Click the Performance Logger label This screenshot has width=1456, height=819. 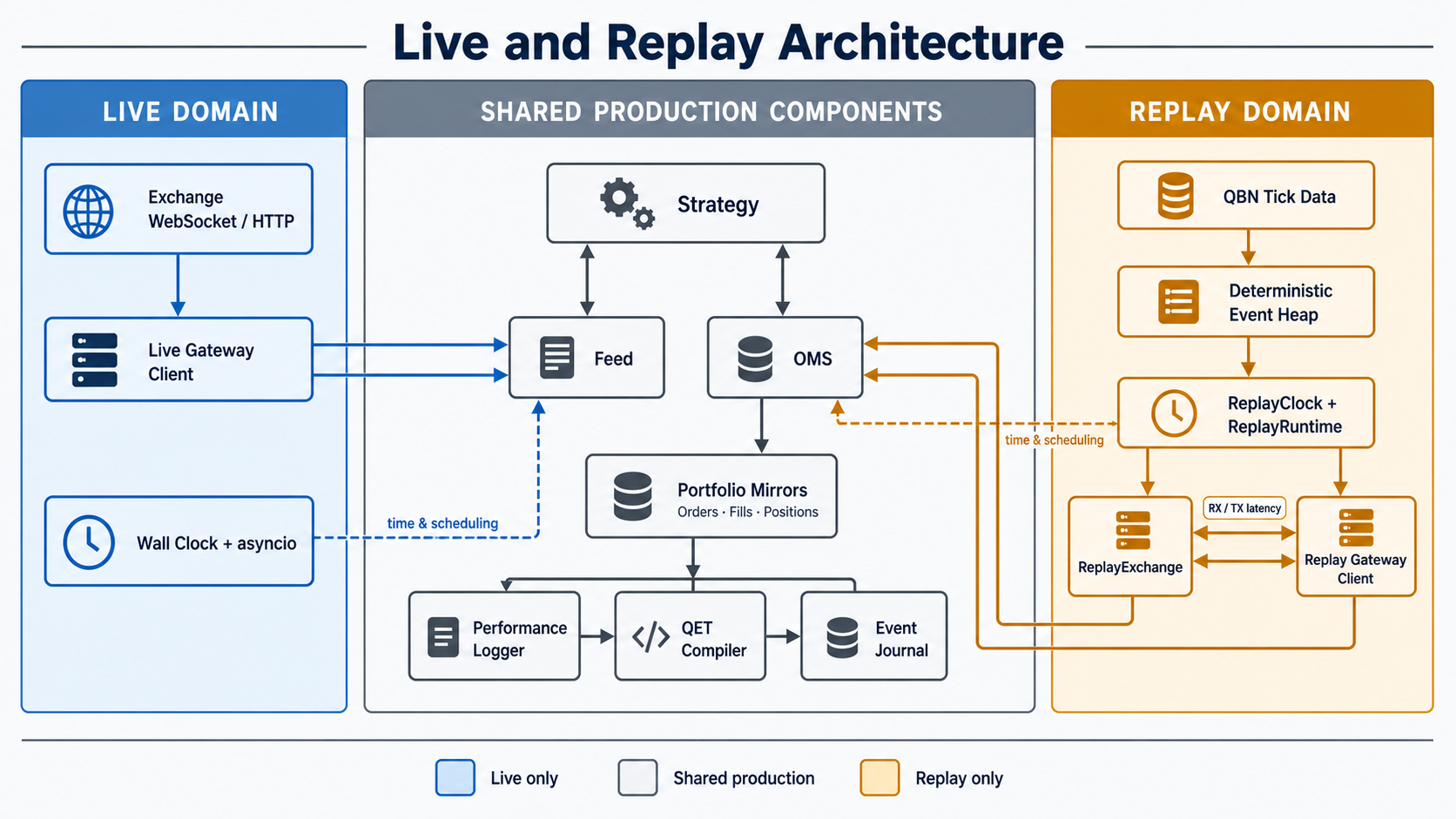pyautogui.click(x=520, y=639)
